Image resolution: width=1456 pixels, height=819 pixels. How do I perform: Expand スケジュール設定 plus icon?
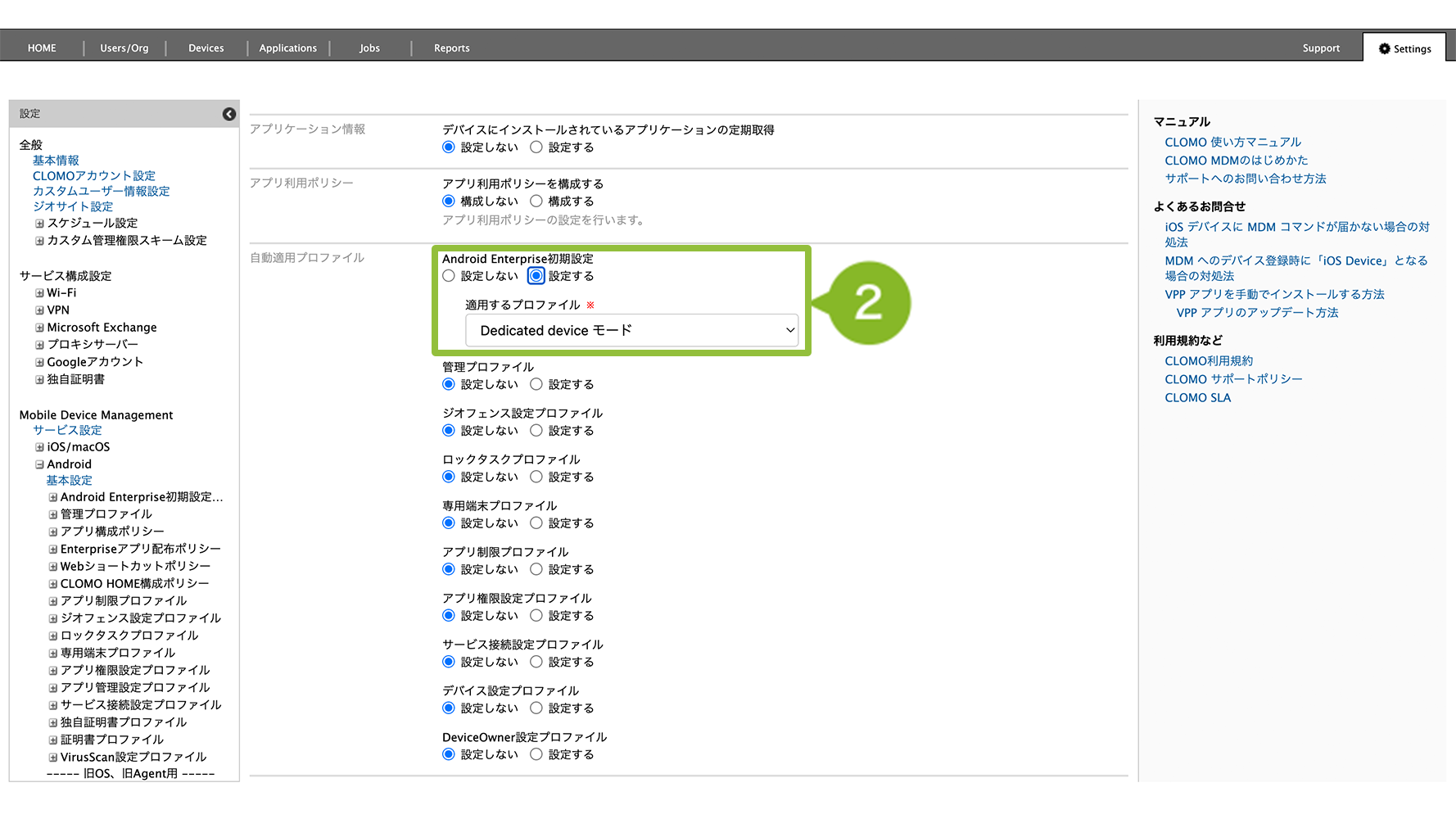pos(39,224)
